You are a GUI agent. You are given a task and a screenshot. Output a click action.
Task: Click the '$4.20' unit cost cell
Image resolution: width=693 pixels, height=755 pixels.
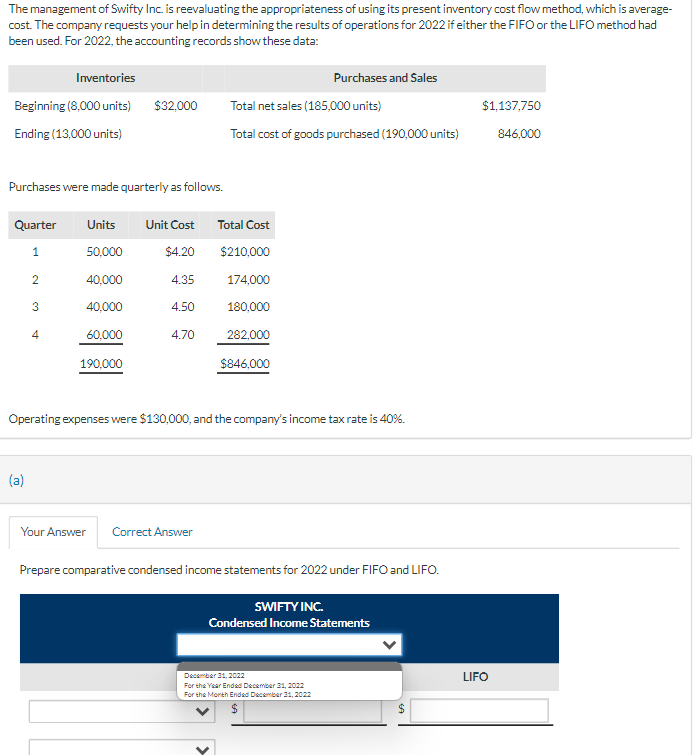[x=180, y=252]
